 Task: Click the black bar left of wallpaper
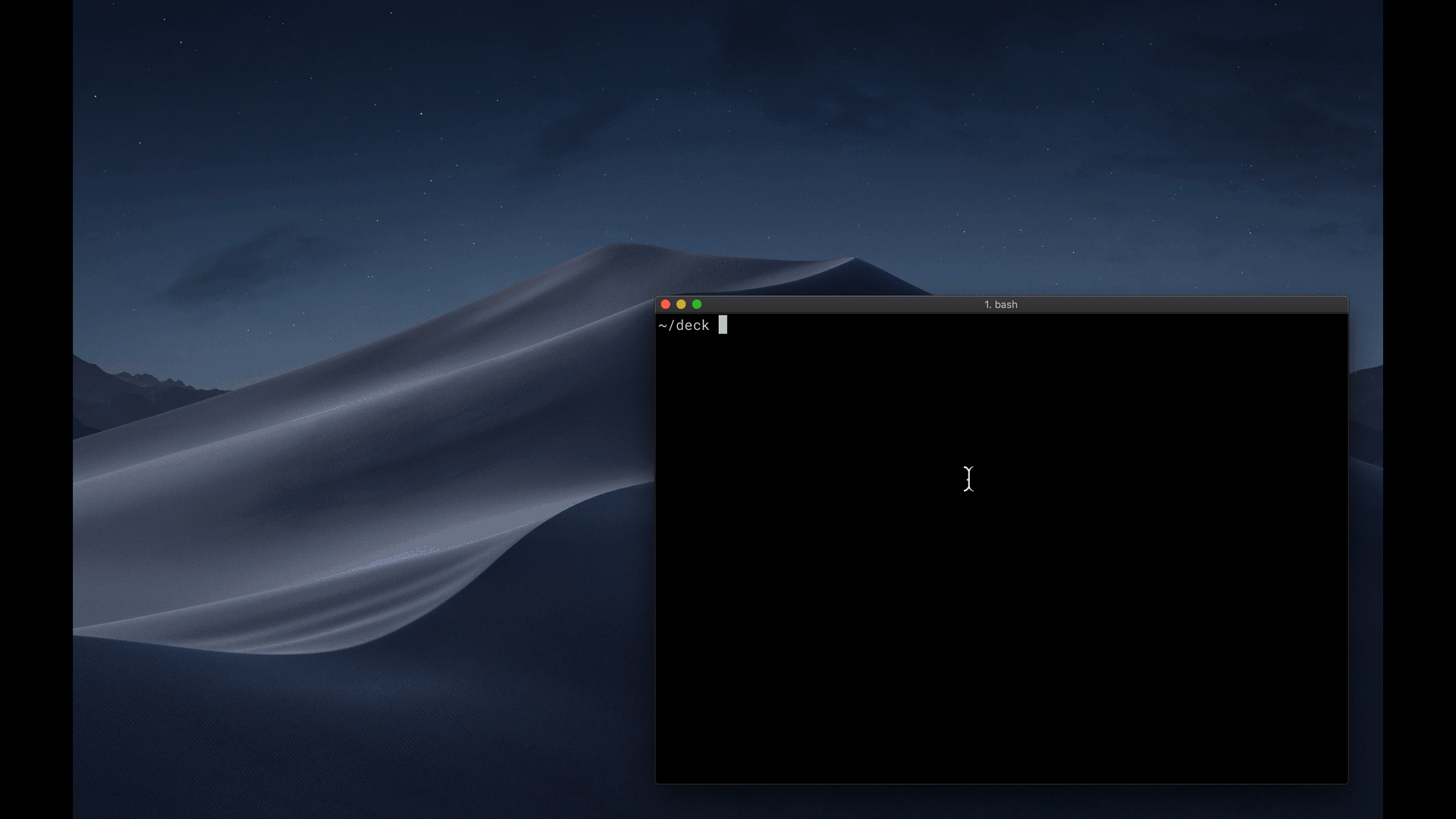36,409
